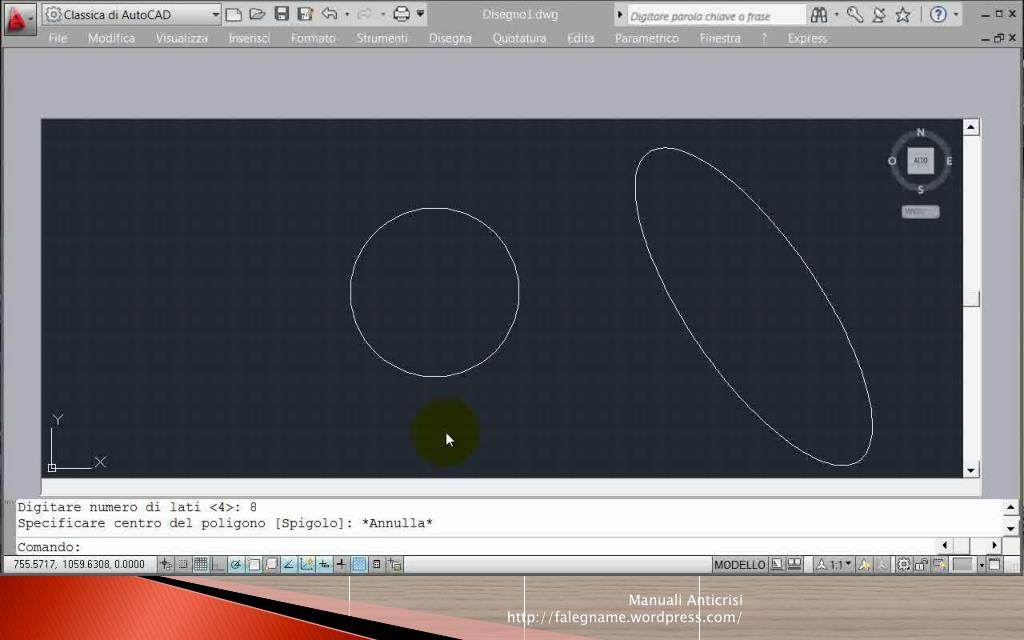Toggle polar tracking in status bar
This screenshot has height=640, width=1024.
(236, 565)
